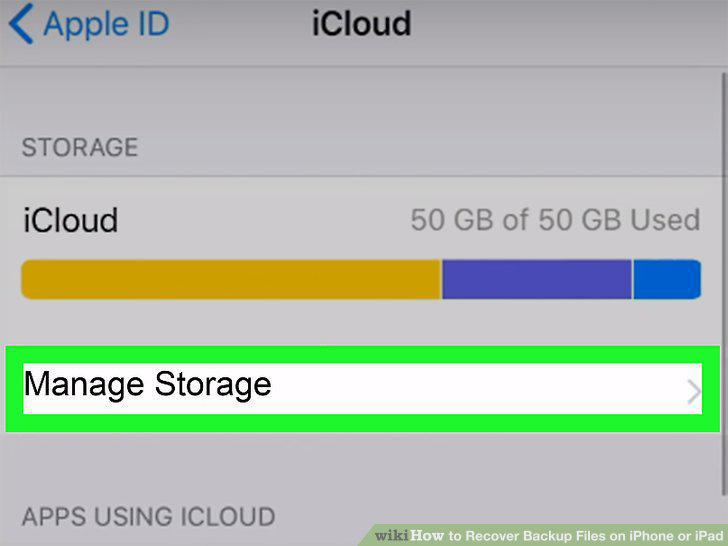Screen dimensions: 728x546
Task: Click the chevron on Manage Storage row
Action: point(694,393)
